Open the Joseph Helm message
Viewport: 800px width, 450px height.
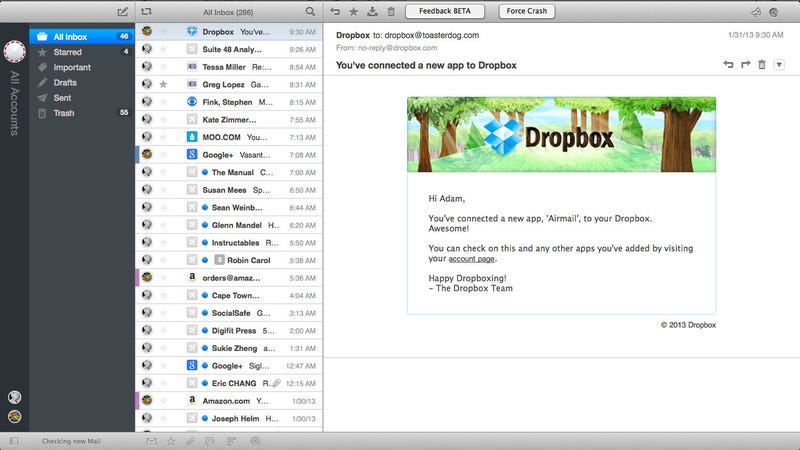click(x=229, y=418)
